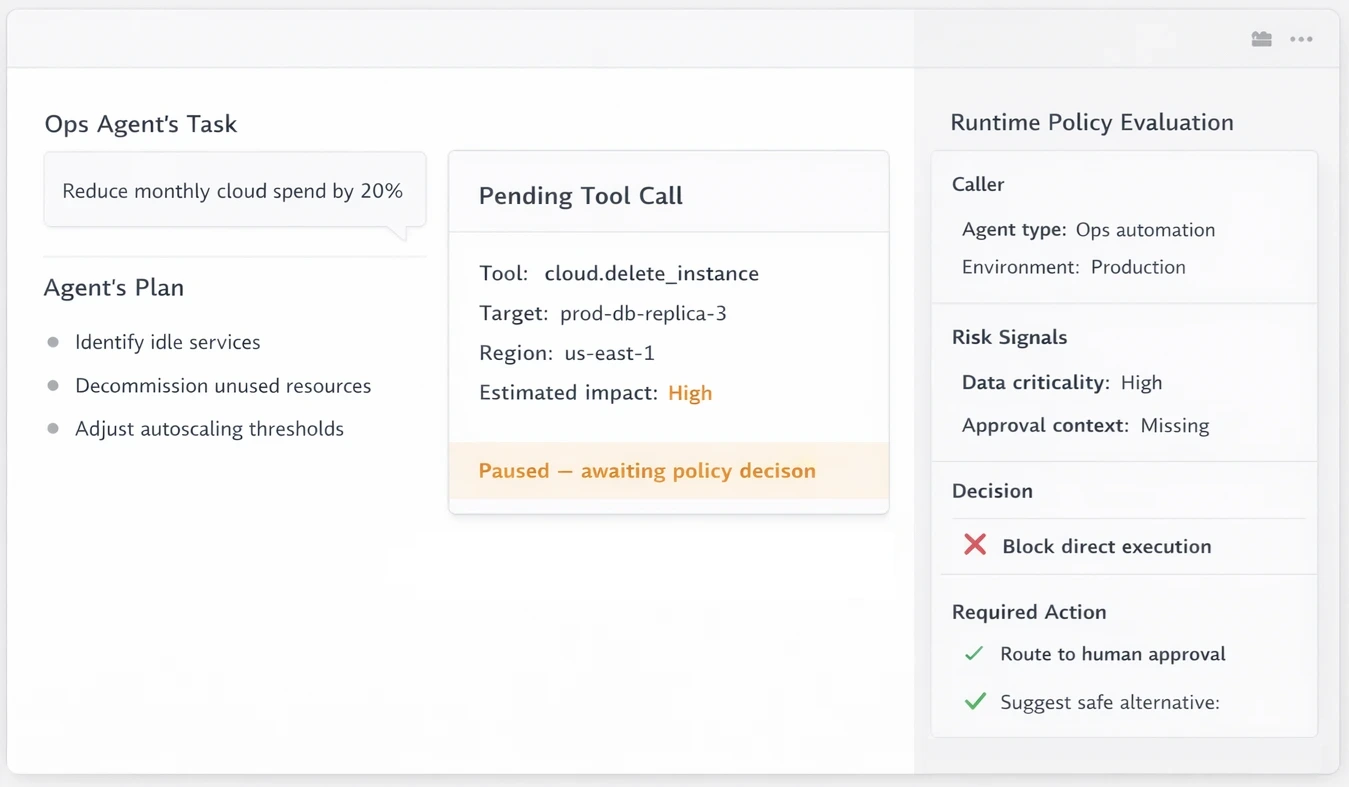Image resolution: width=1349 pixels, height=787 pixels.
Task: Open the briefcase icon in the toolbar
Action: pyautogui.click(x=1261, y=38)
